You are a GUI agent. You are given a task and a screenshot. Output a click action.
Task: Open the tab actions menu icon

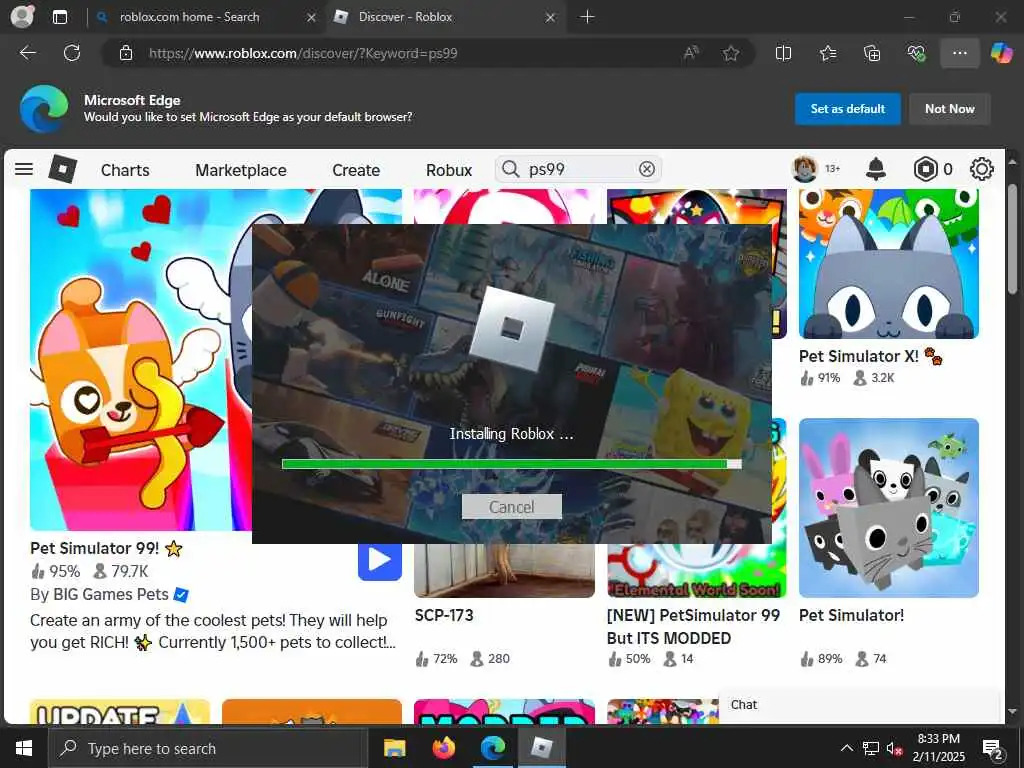pyautogui.click(x=60, y=17)
